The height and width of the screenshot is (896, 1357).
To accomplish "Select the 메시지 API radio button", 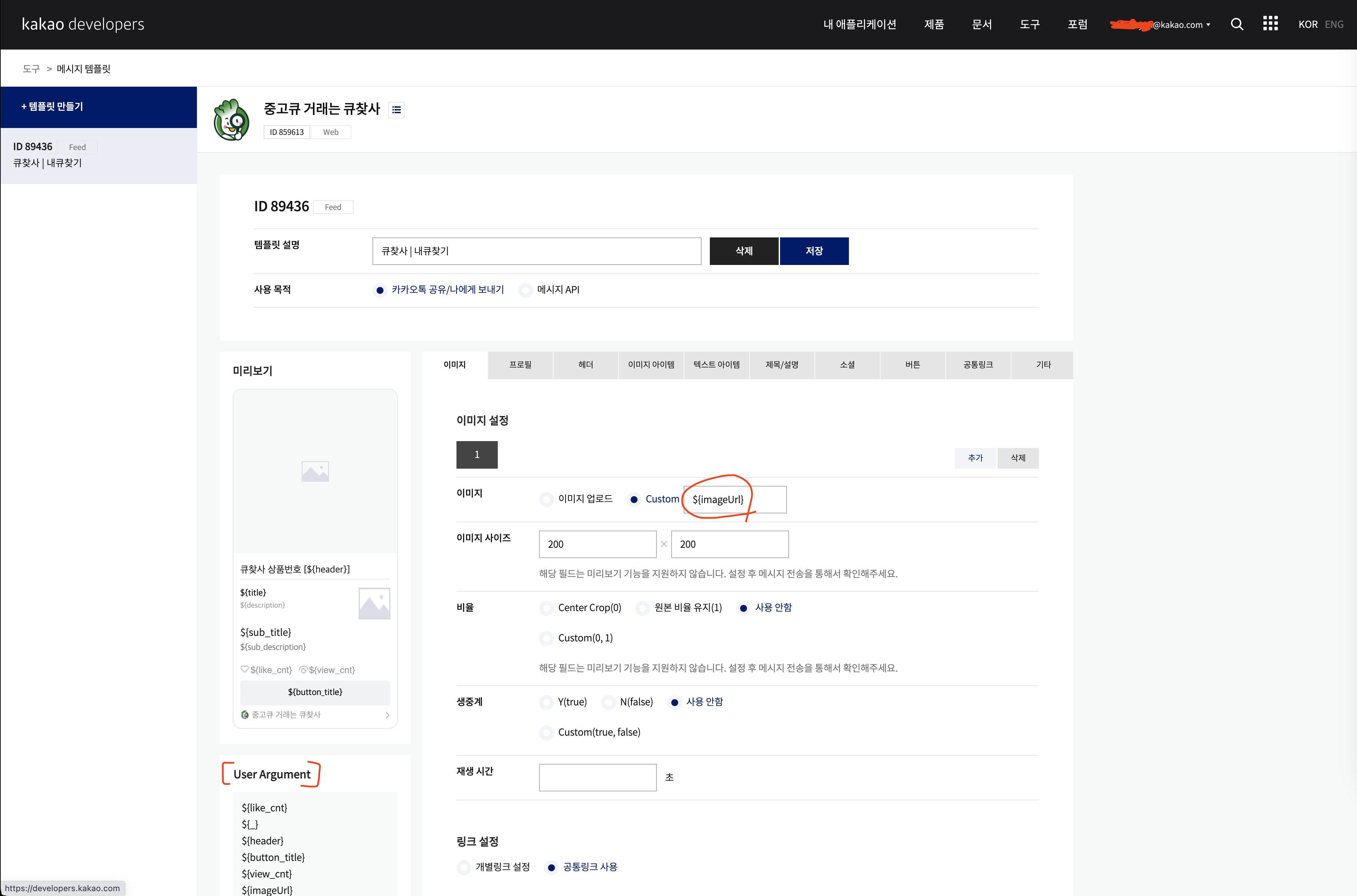I will [526, 290].
